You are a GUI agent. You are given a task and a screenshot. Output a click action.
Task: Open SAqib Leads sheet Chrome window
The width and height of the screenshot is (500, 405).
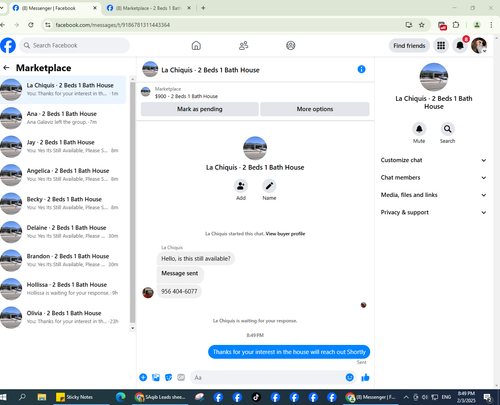pos(160,397)
